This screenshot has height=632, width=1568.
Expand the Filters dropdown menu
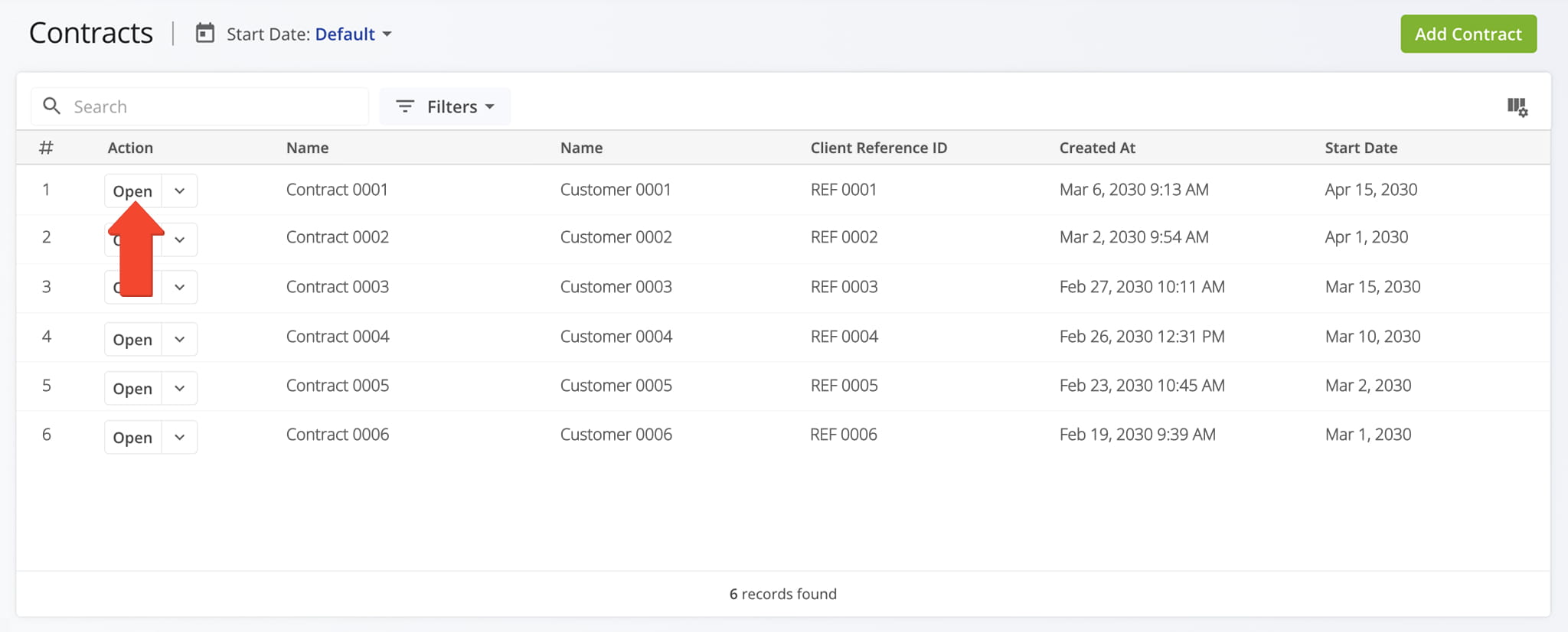click(x=445, y=106)
